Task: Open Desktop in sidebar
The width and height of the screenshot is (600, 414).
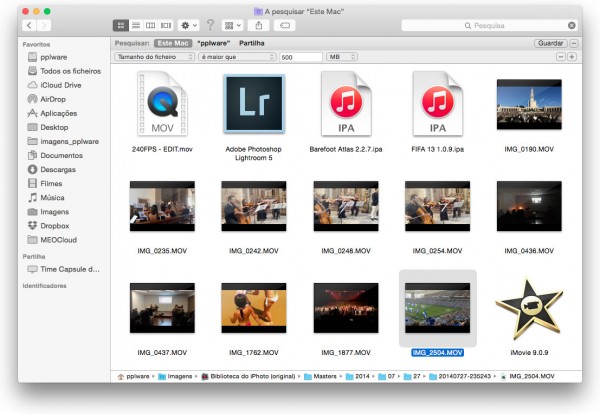Action: (x=48, y=127)
